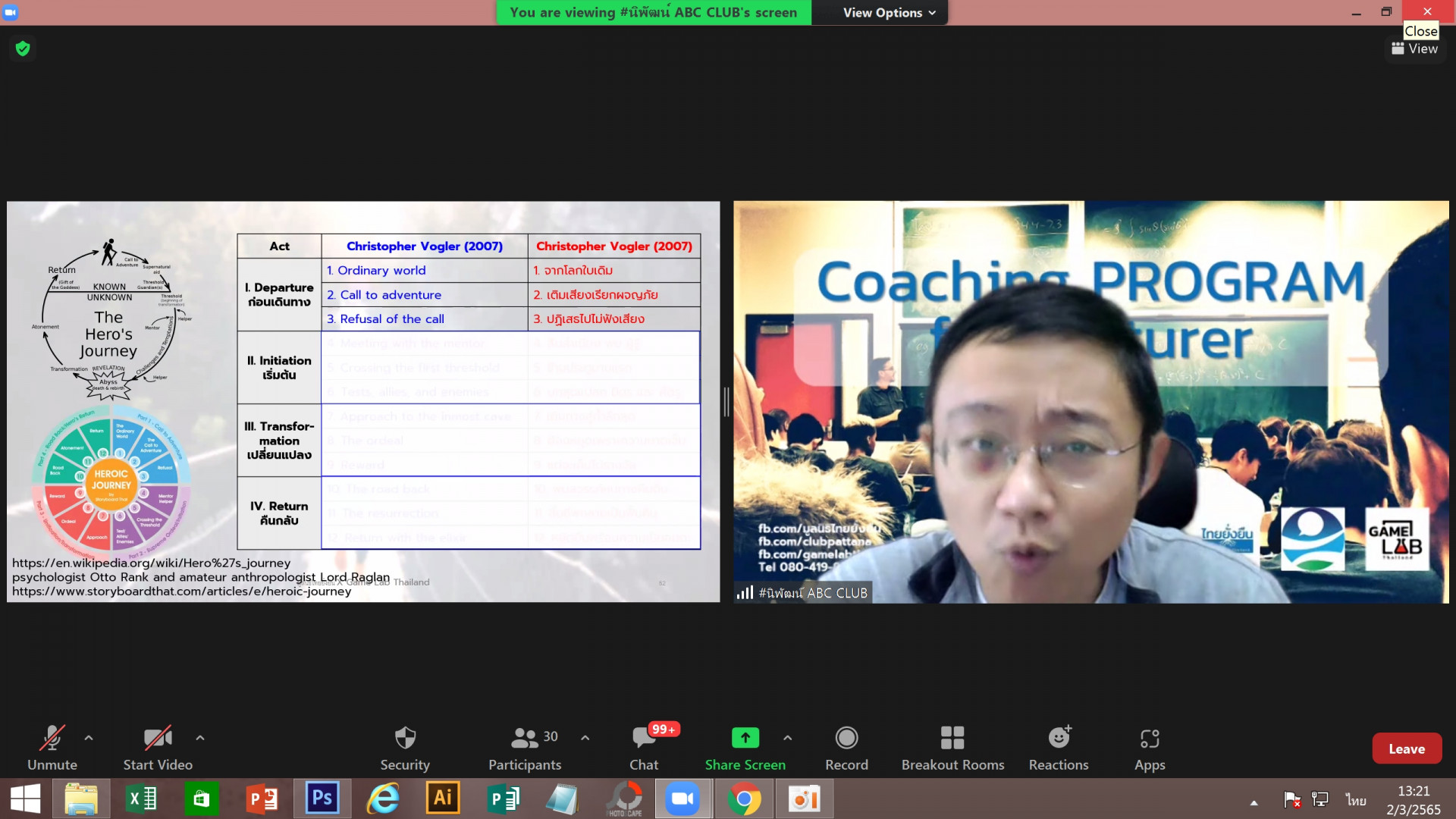Image resolution: width=1456 pixels, height=819 pixels.
Task: Expand audio options arrow next to Unmute
Action: click(x=89, y=737)
